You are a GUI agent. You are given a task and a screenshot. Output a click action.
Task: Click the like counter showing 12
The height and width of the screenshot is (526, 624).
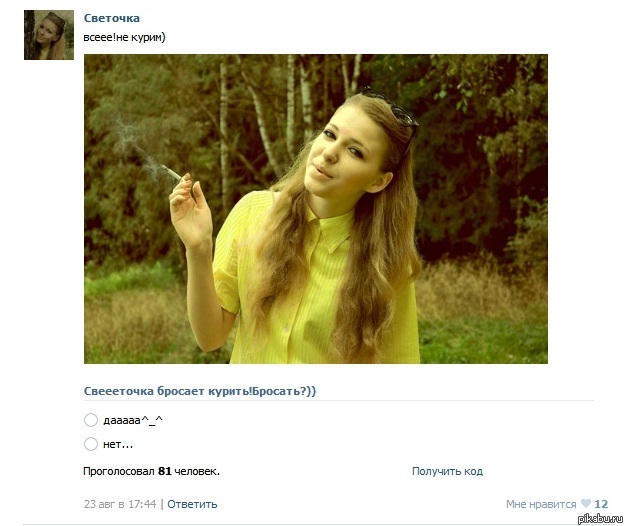(601, 504)
